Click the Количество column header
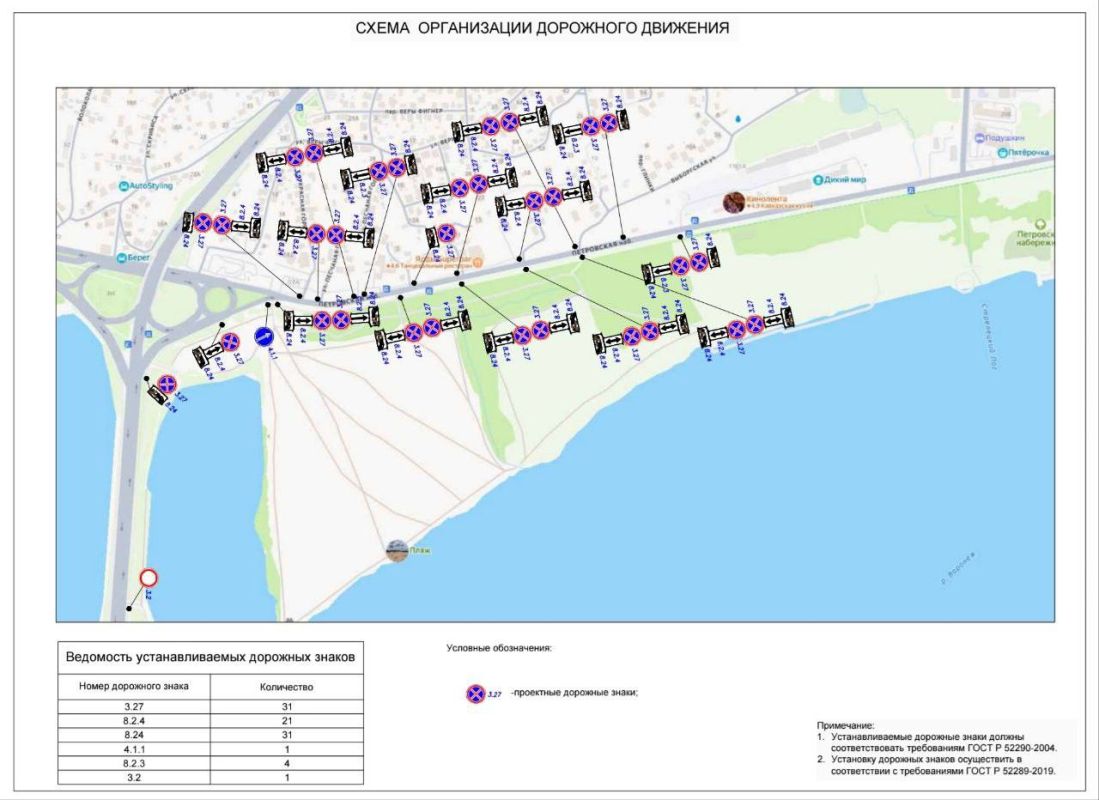The image size is (1099, 800). (287, 687)
